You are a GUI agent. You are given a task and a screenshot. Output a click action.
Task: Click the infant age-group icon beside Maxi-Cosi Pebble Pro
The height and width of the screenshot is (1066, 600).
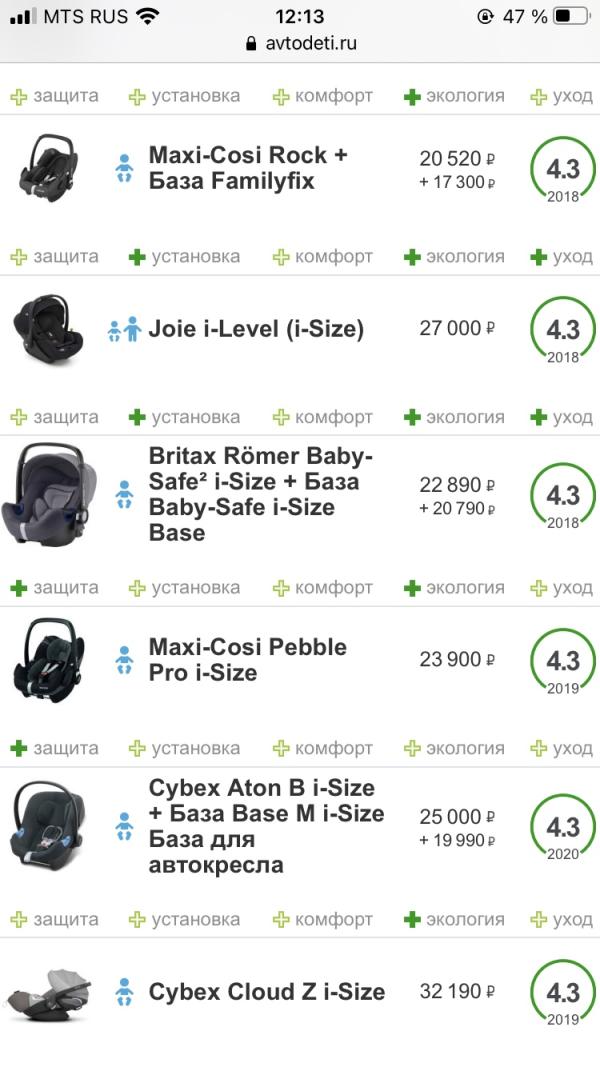[124, 660]
